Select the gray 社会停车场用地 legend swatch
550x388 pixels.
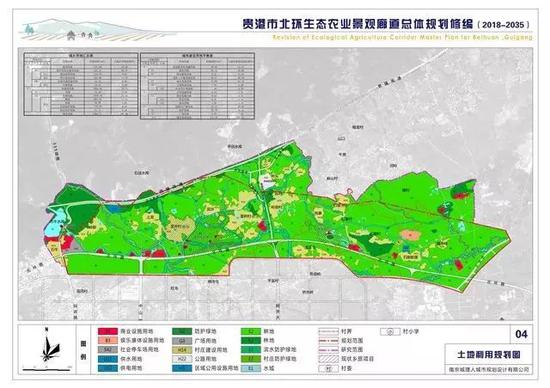click(107, 350)
